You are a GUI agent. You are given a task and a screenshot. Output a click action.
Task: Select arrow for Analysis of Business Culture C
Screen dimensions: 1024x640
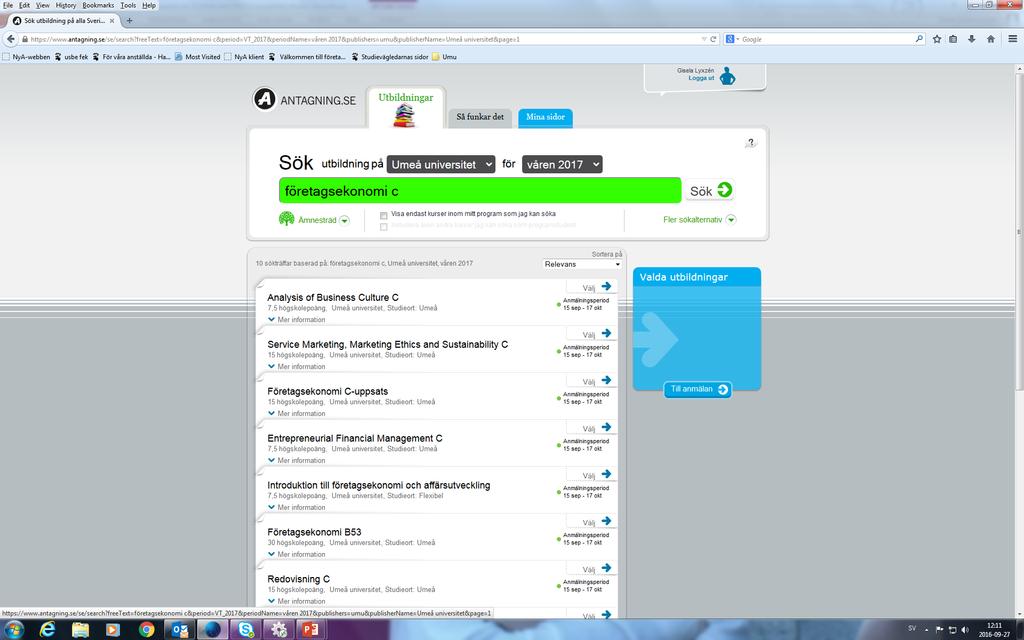[607, 286]
